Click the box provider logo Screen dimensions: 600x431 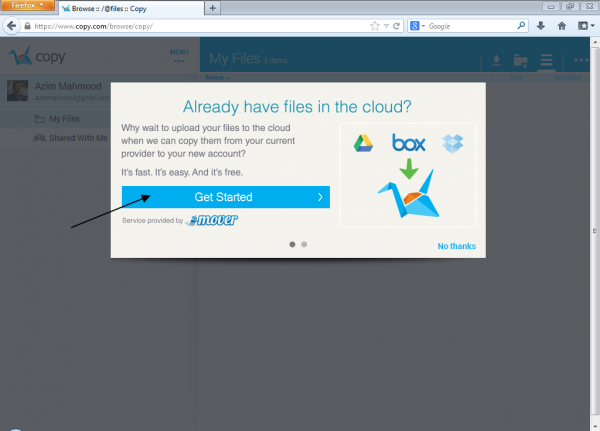pyautogui.click(x=408, y=142)
